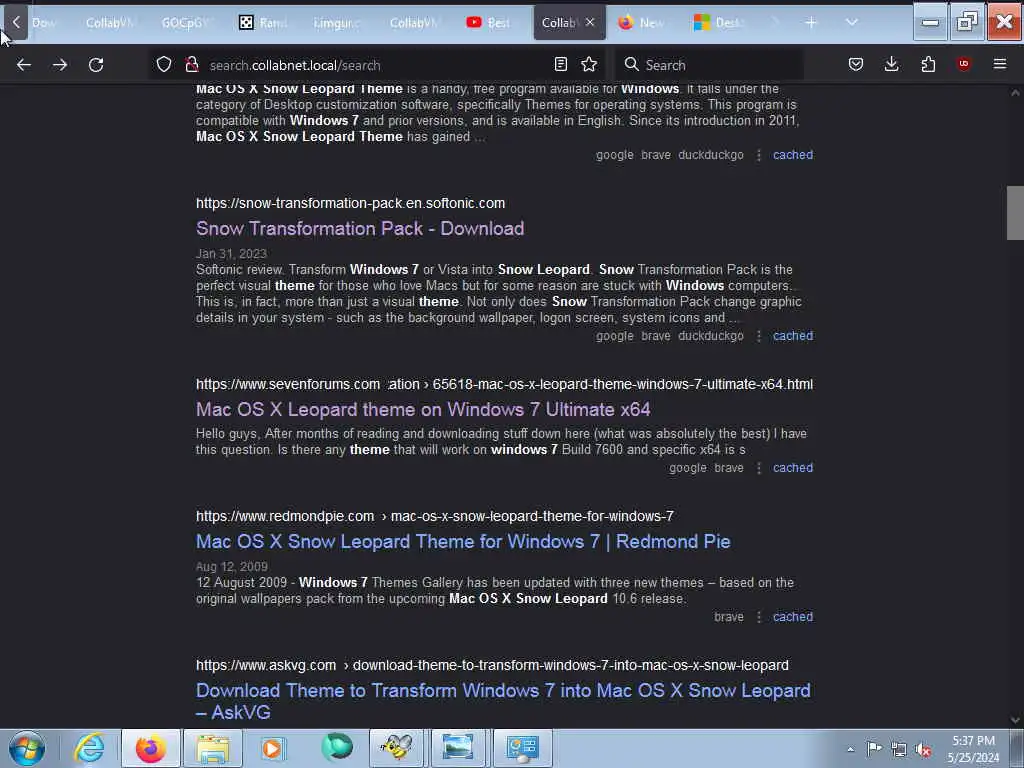Open the Windows Start orb
This screenshot has width=1024, height=768.
27,748
